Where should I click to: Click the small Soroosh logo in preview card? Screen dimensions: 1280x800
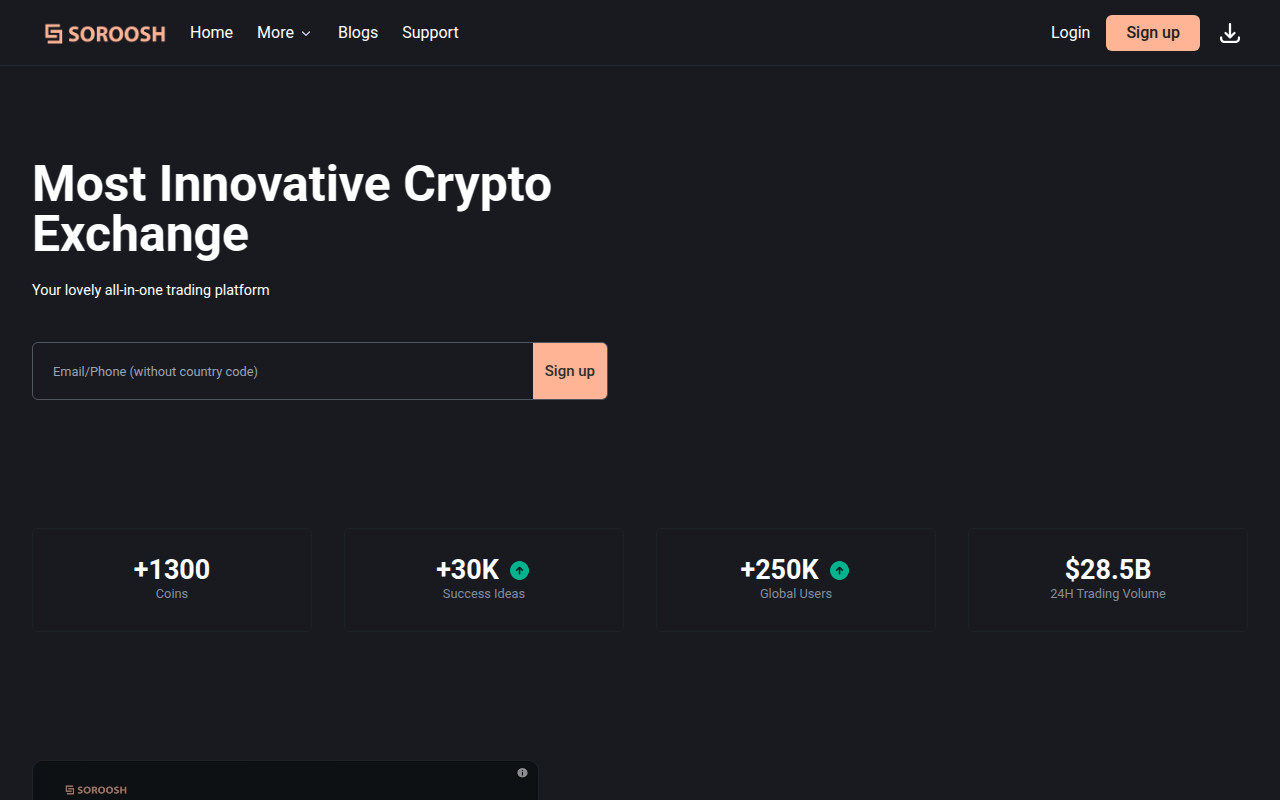(x=96, y=790)
